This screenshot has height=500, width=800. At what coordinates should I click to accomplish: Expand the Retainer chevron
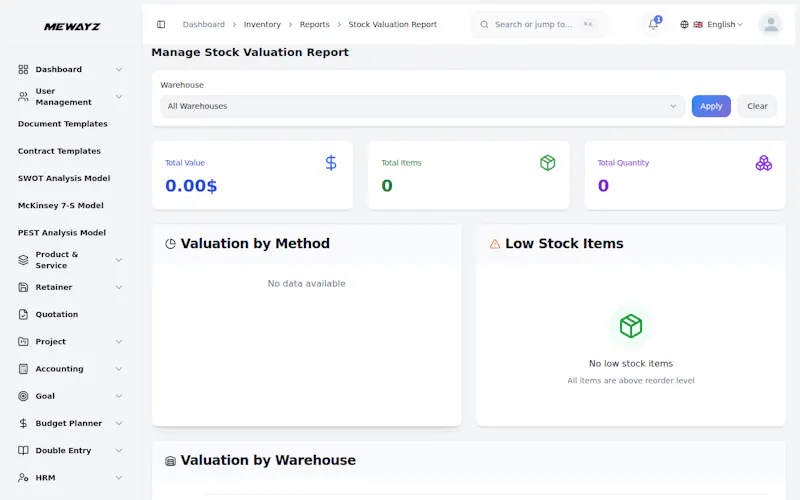(x=118, y=287)
